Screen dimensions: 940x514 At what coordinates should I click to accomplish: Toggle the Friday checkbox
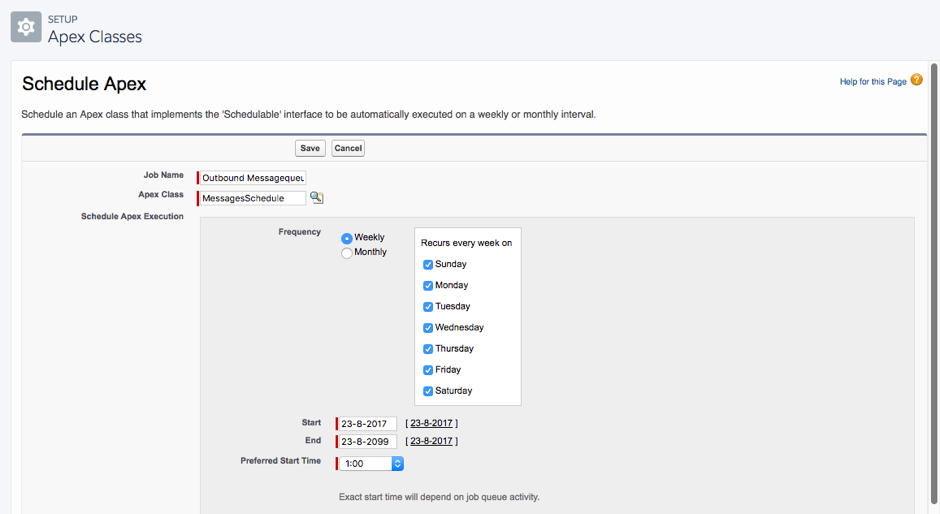click(x=428, y=370)
